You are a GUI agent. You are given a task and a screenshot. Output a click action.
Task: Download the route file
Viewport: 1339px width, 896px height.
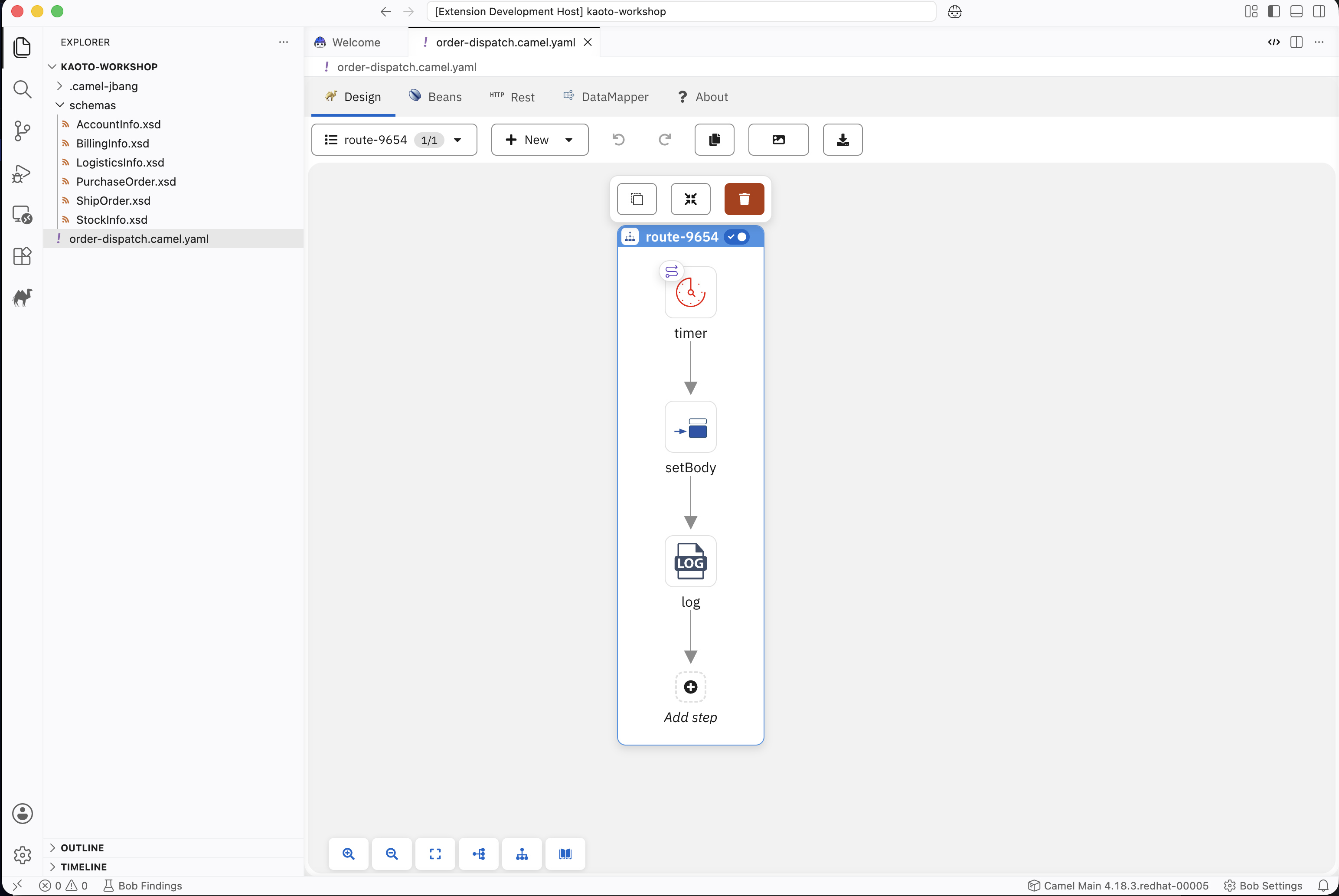point(842,139)
